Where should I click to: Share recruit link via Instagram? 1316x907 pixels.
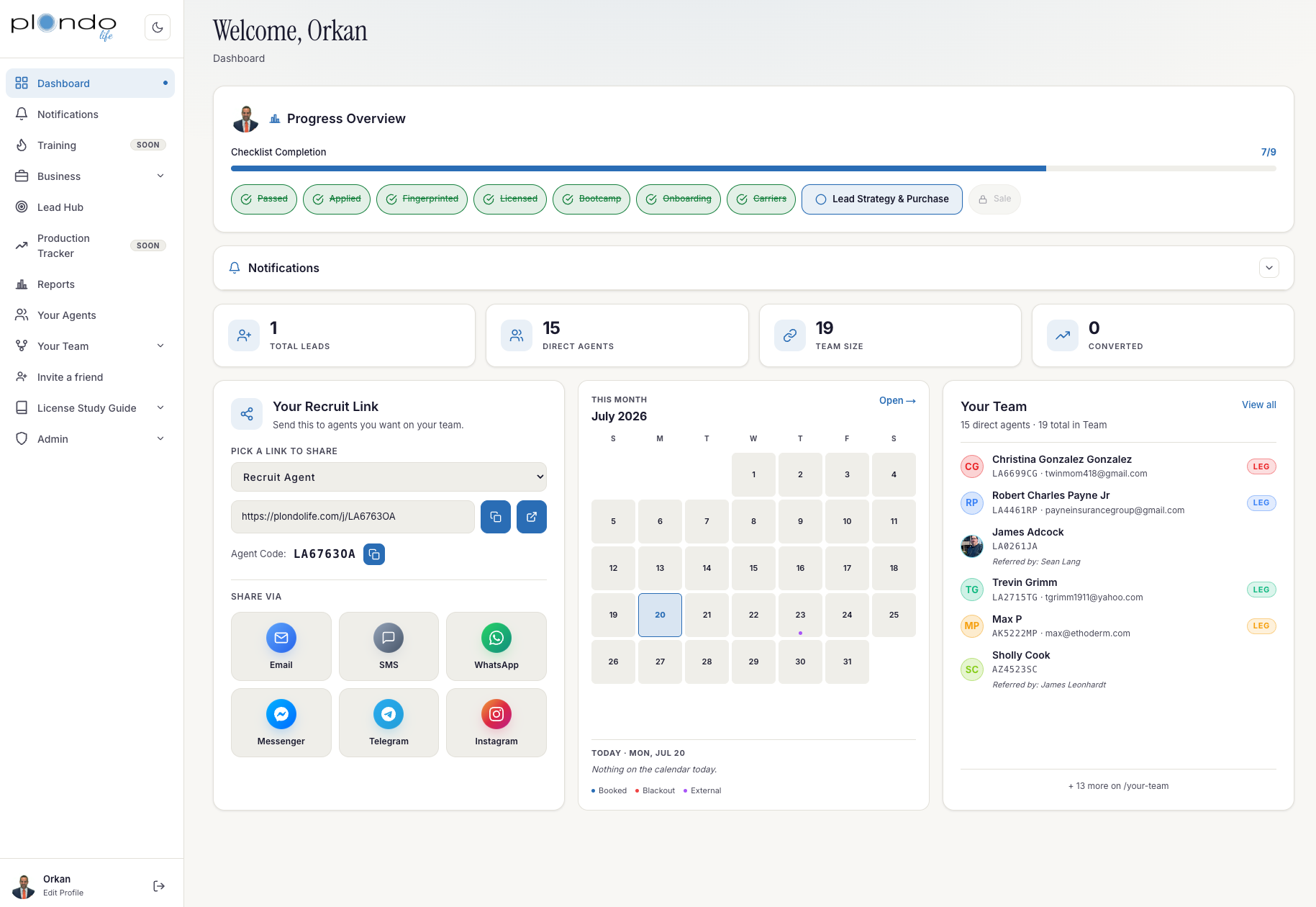point(496,723)
